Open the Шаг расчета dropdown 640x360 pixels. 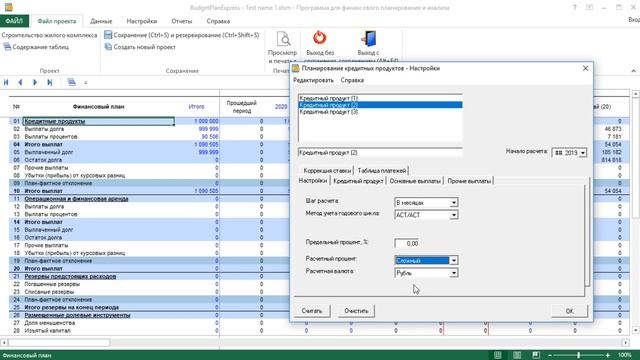tap(453, 202)
